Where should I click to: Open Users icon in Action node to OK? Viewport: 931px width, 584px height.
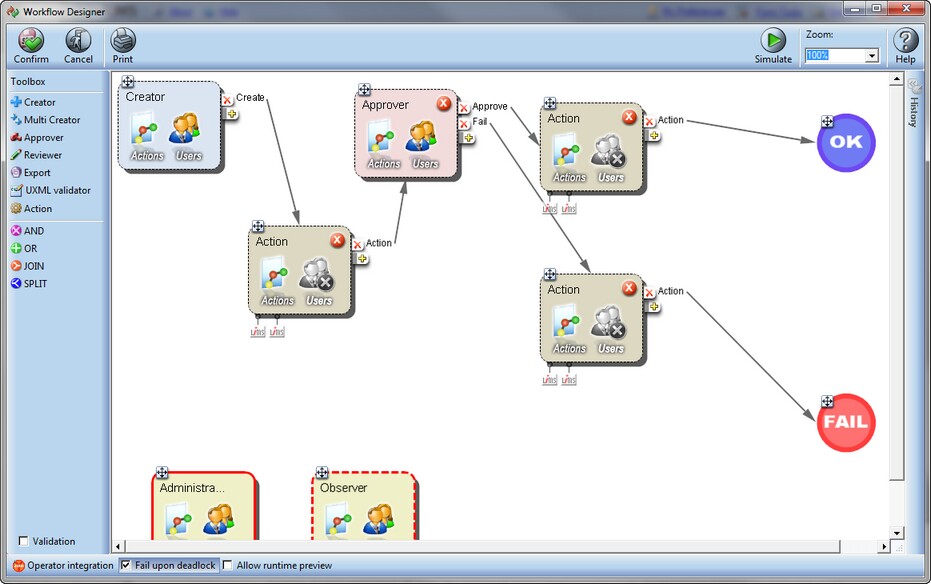click(610, 160)
